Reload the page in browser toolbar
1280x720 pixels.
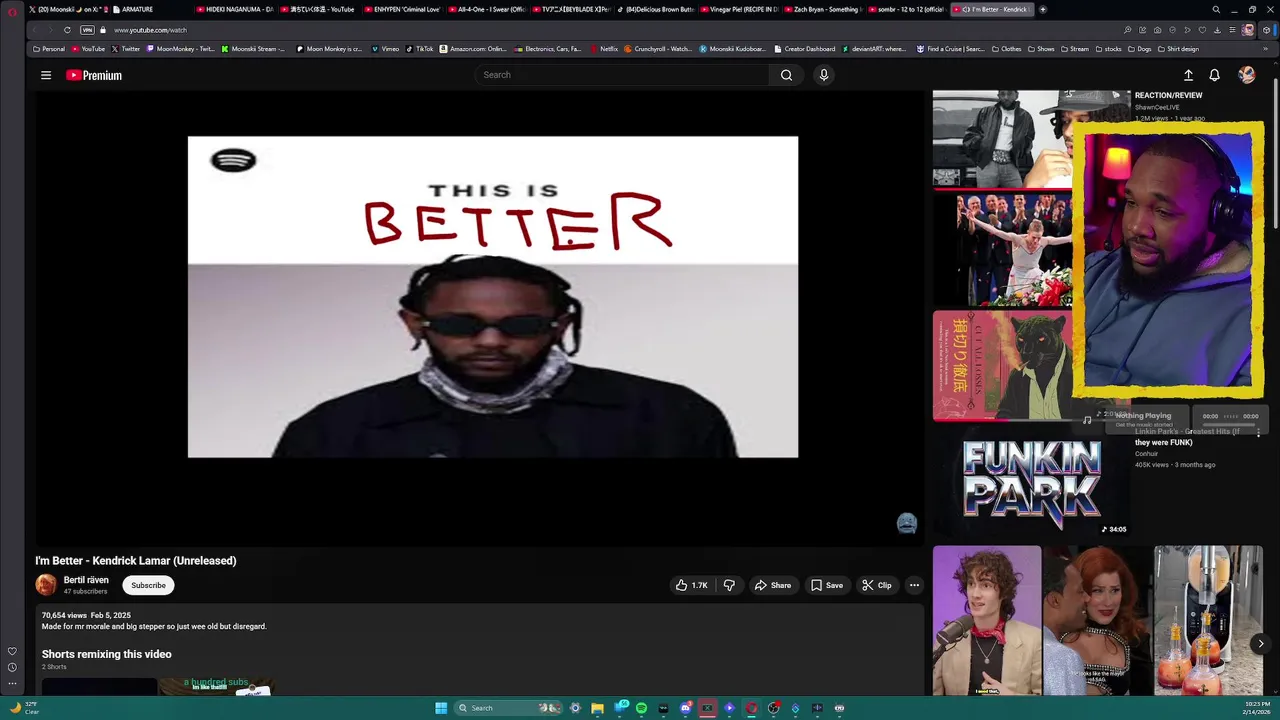click(x=67, y=30)
